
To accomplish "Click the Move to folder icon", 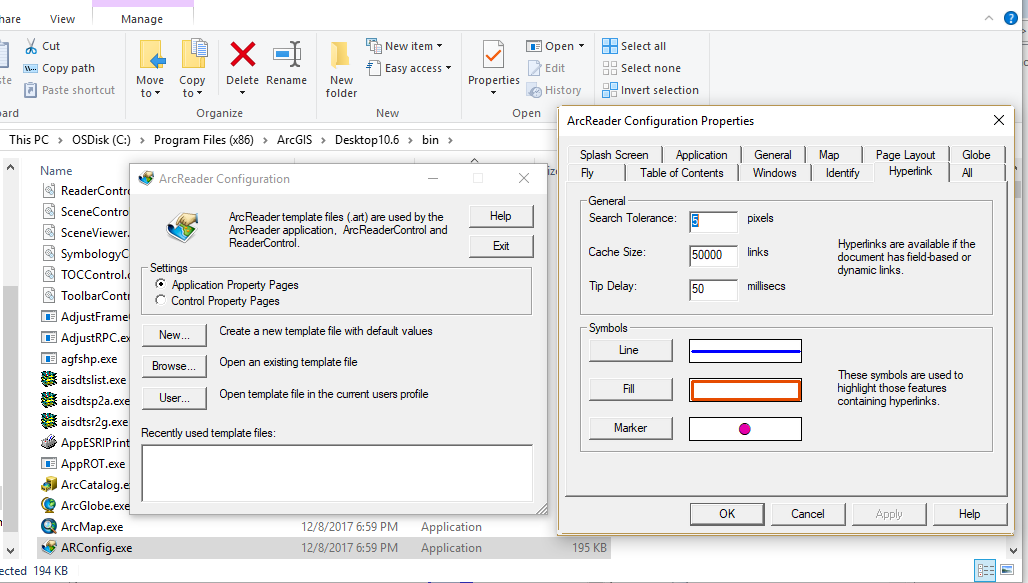I will click(x=151, y=54).
